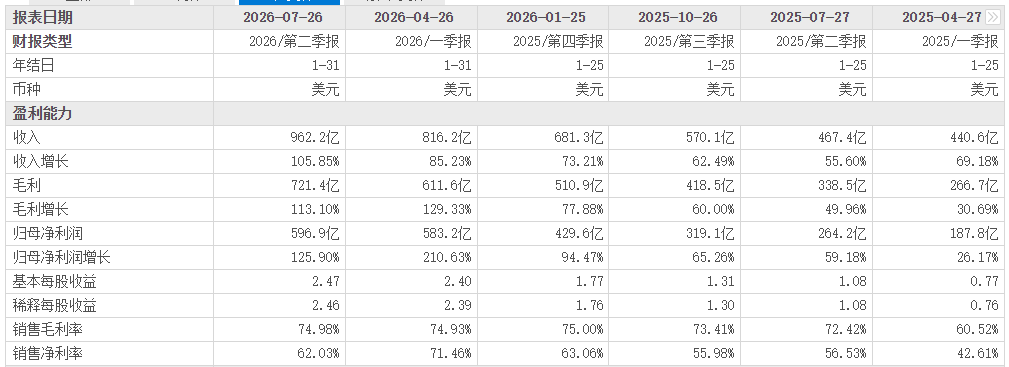Click the 2025-10-26 column header
The height and width of the screenshot is (367, 1009).
click(x=678, y=17)
